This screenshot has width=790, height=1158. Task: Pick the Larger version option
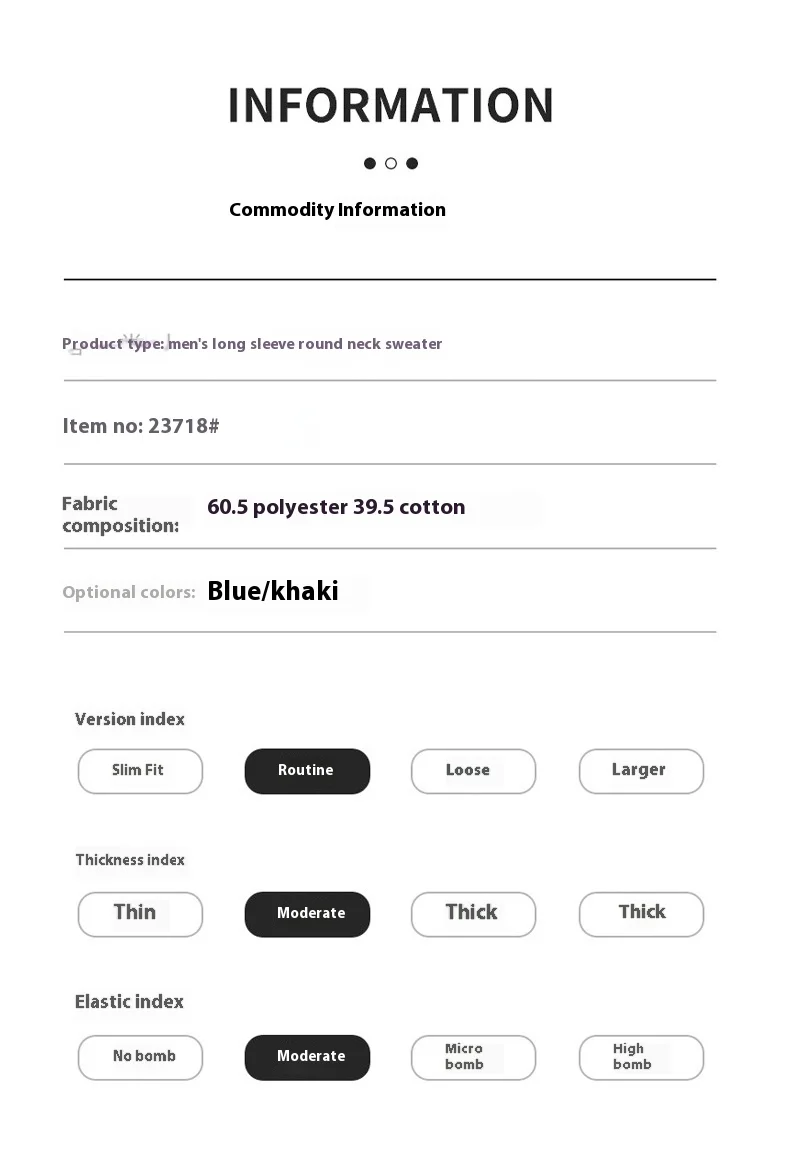pos(641,771)
